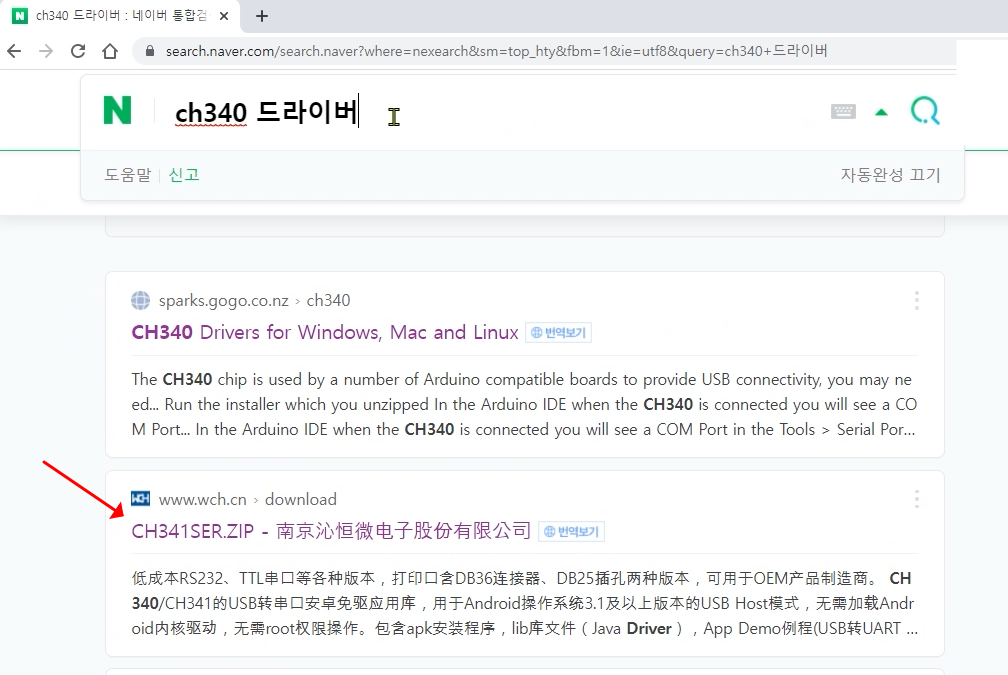This screenshot has width=1008, height=675.
Task: Open CH340 Drivers for Windows, Mac and Linux
Action: pos(325,332)
